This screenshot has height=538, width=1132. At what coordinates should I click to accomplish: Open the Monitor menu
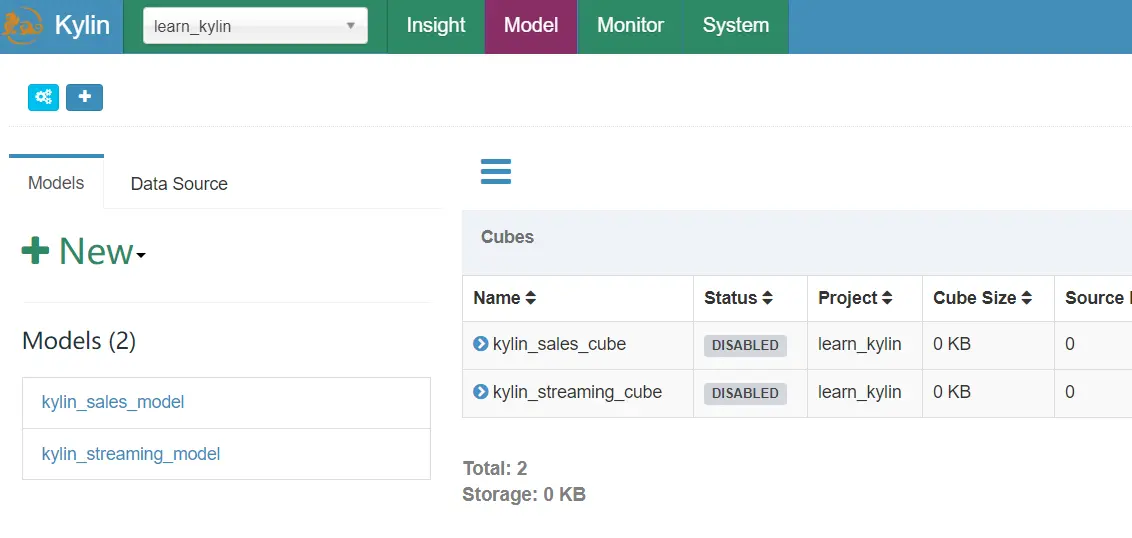(x=630, y=26)
